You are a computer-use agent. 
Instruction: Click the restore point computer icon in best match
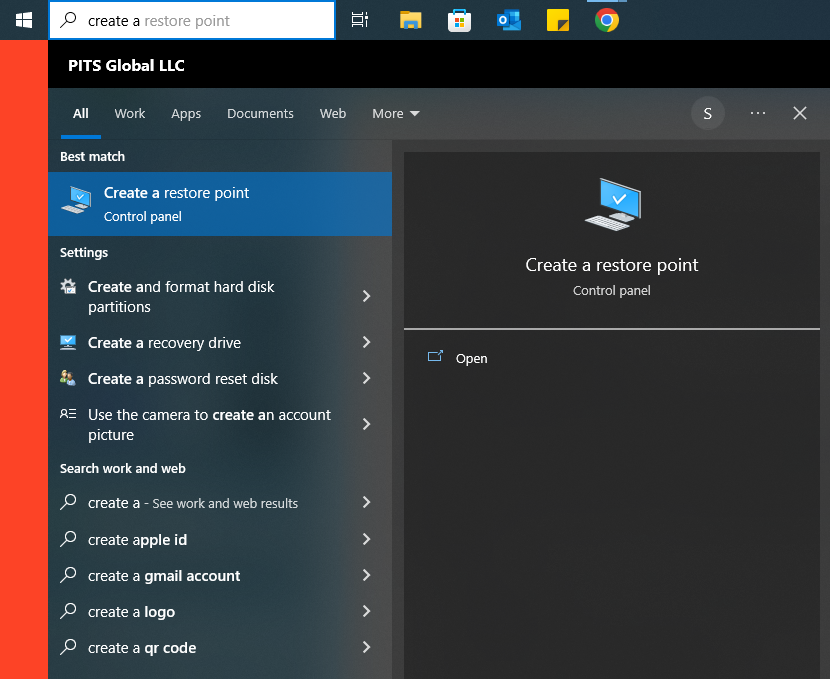click(x=77, y=201)
